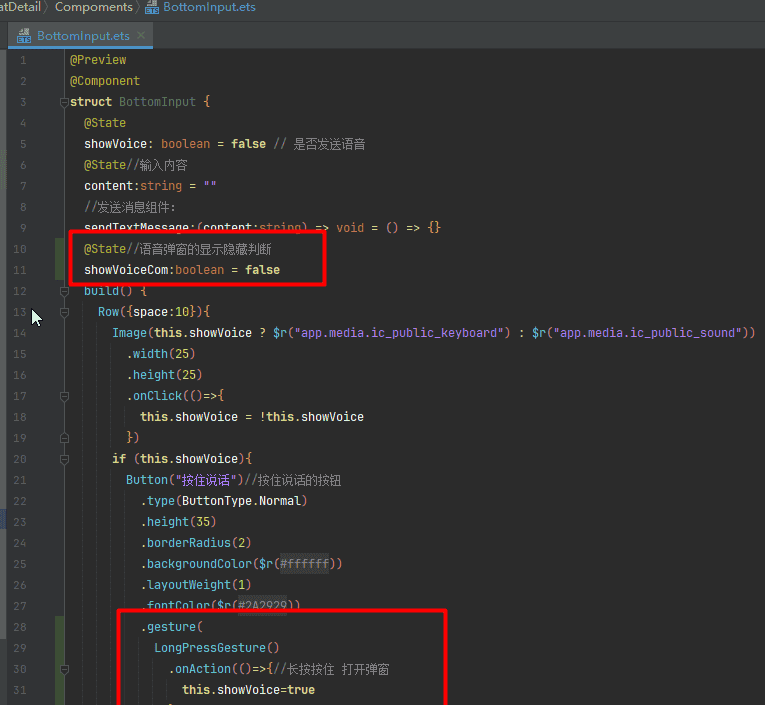Click the #ffffff color value in backgroundColor
The image size is (765, 705).
307,564
